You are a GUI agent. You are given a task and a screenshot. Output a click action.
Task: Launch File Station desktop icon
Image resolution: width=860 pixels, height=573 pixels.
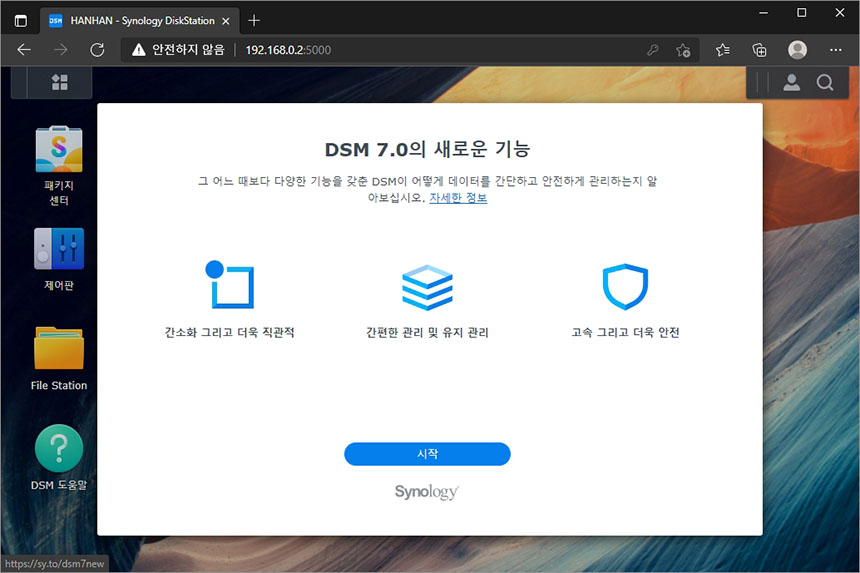[x=59, y=348]
